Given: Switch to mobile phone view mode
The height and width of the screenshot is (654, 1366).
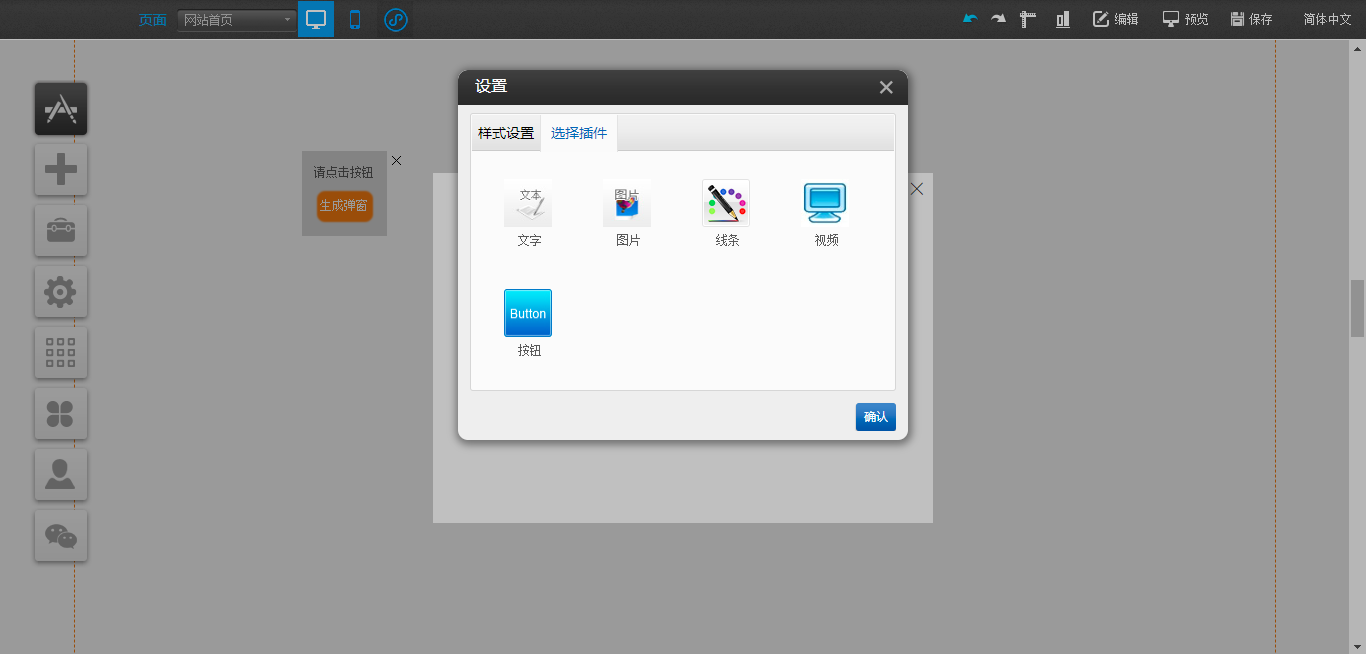Looking at the screenshot, I should click(355, 19).
